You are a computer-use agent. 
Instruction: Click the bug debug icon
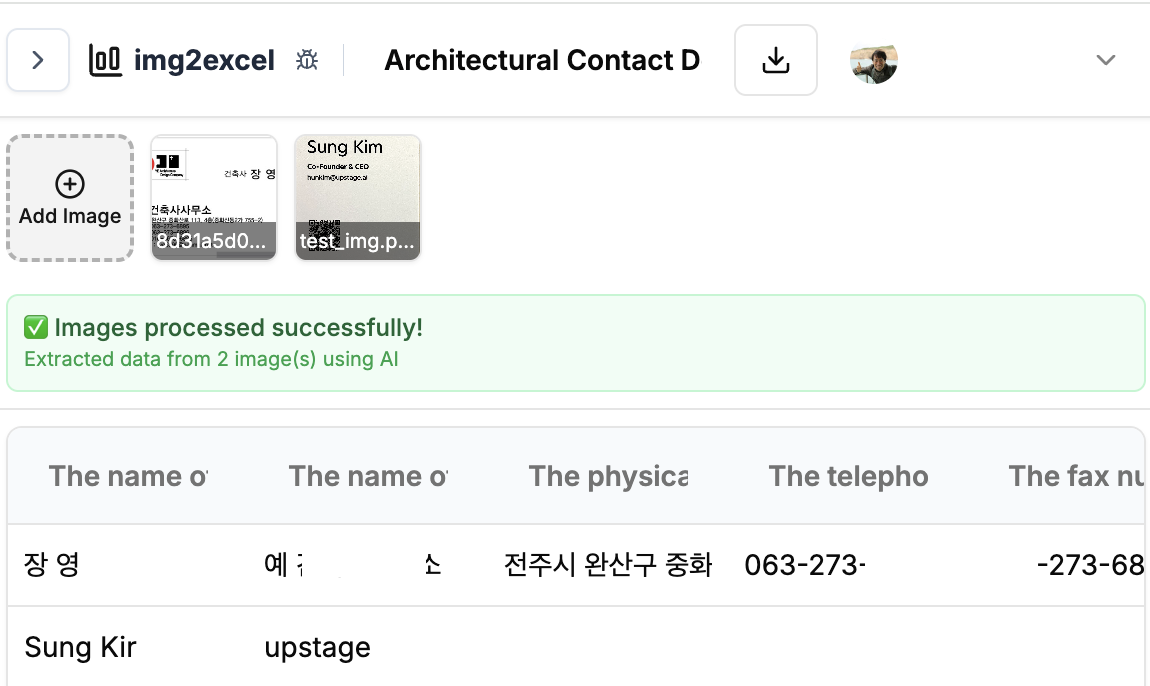tap(307, 60)
